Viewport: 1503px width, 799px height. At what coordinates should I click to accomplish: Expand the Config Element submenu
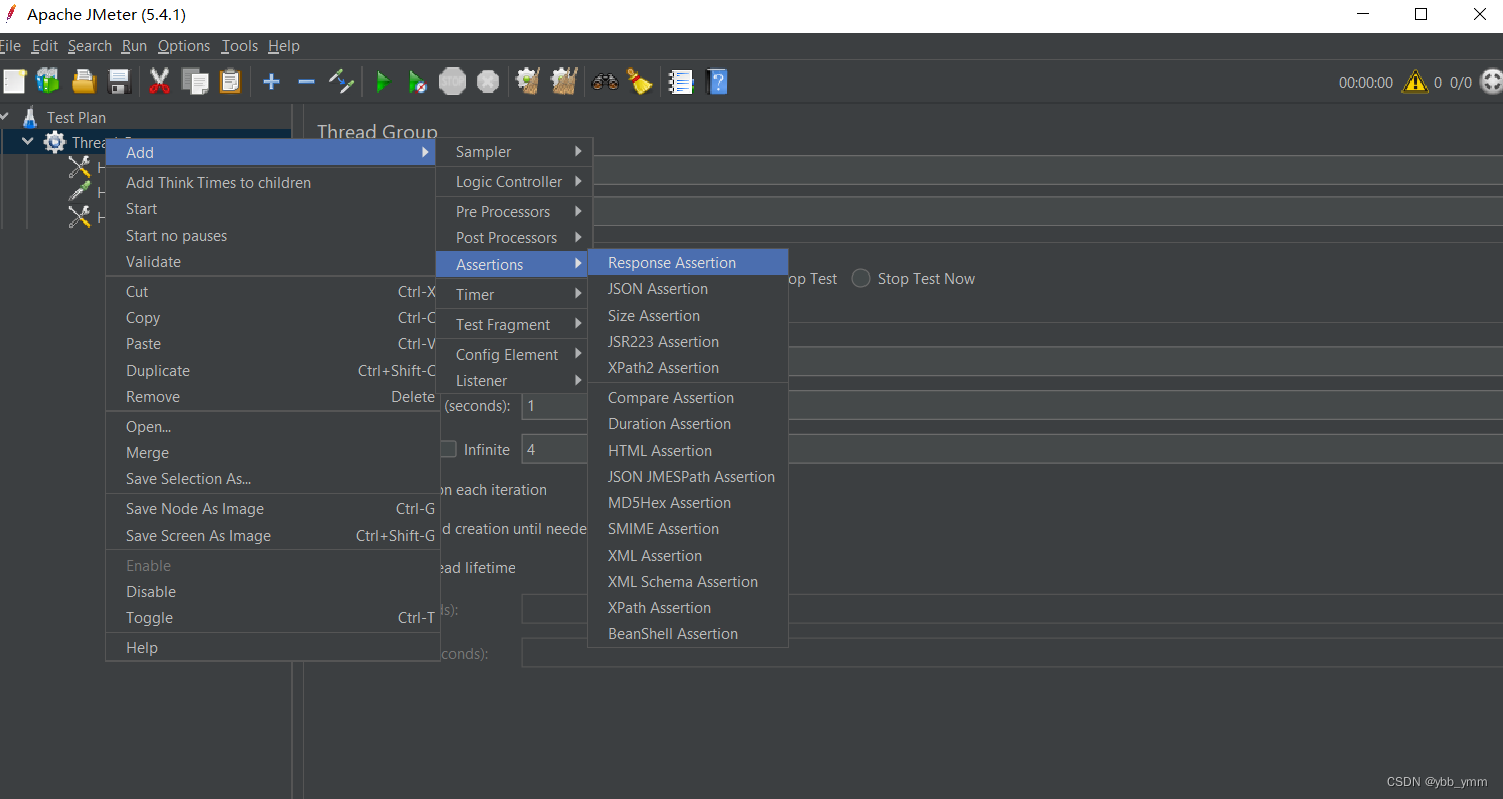tap(514, 354)
